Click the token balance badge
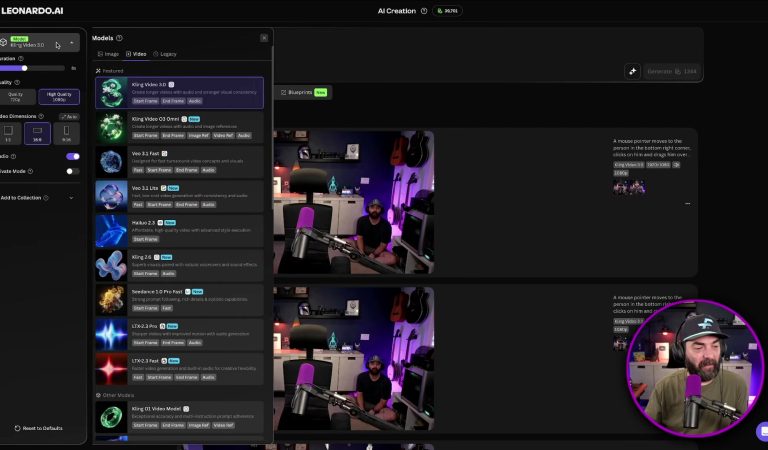This screenshot has width=768, height=450. pyautogui.click(x=447, y=11)
